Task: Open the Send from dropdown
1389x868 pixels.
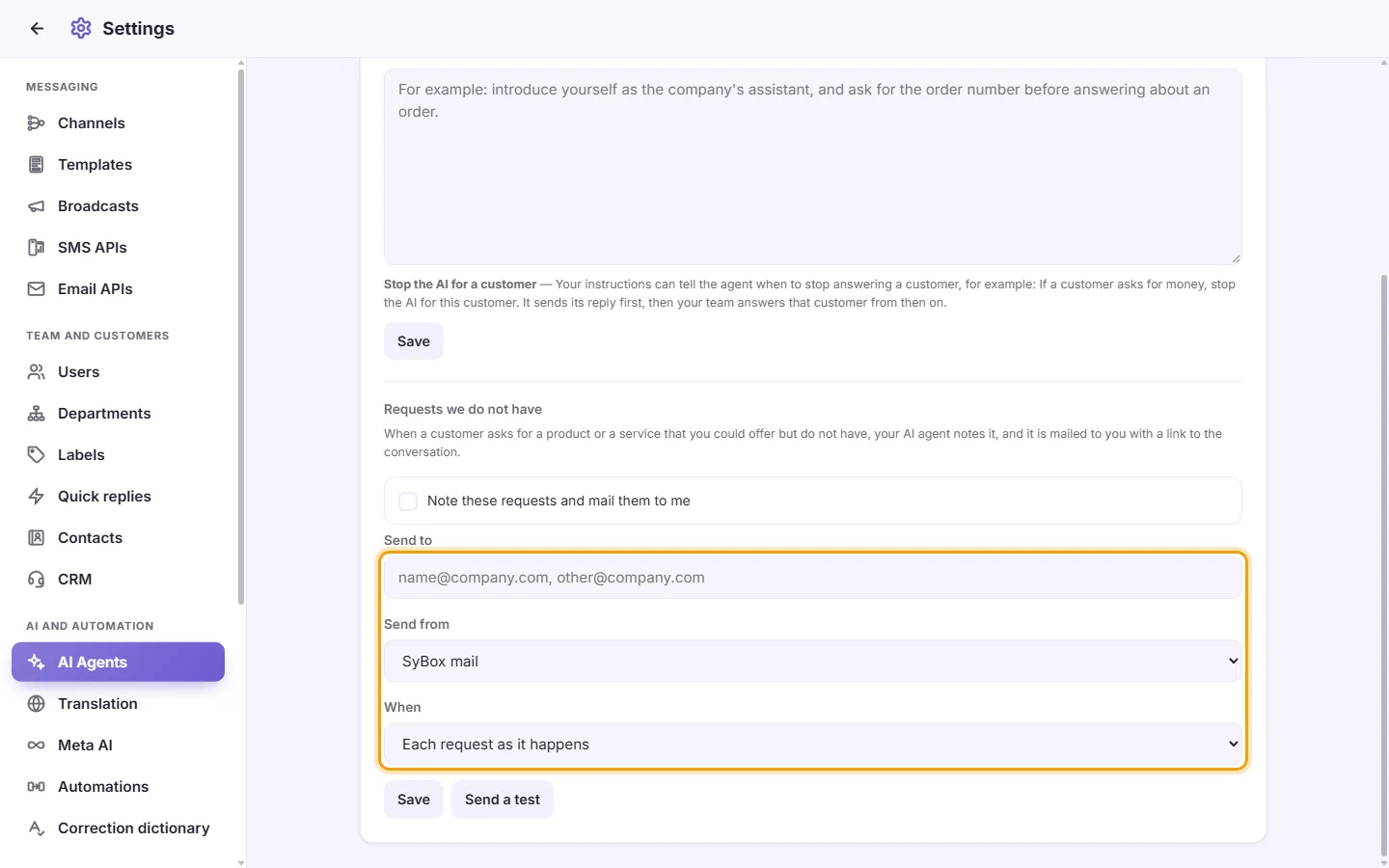Action: pyautogui.click(x=812, y=661)
